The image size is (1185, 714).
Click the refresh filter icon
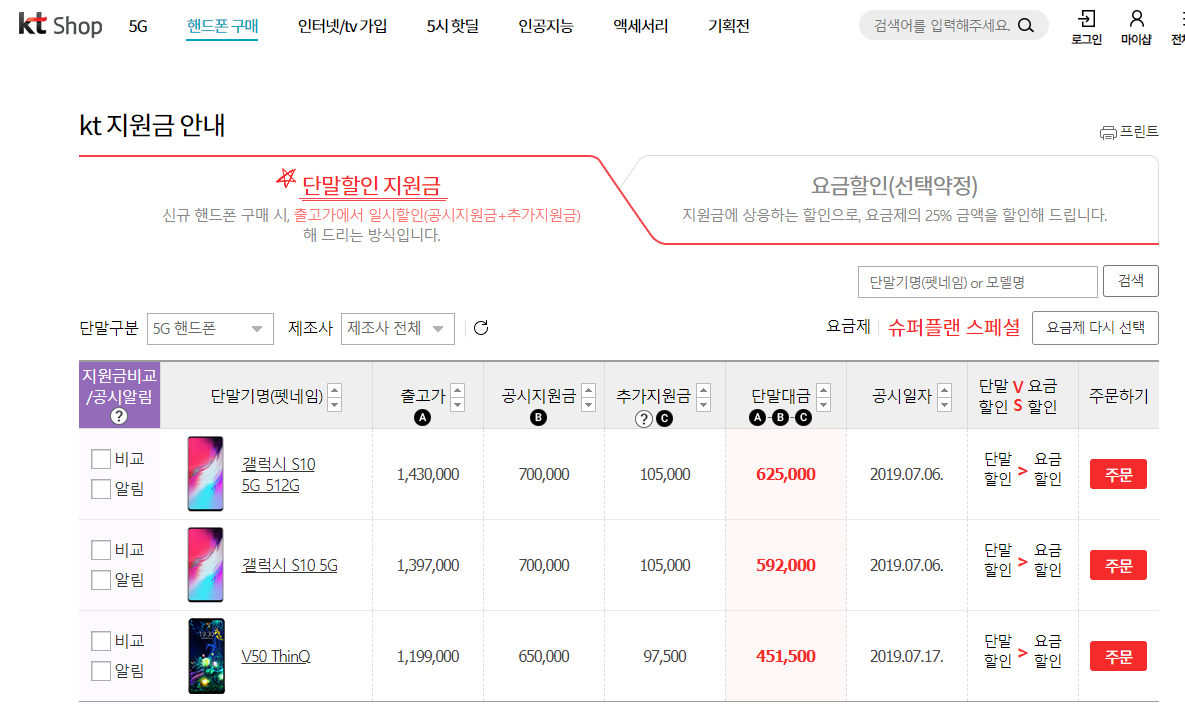(x=481, y=328)
